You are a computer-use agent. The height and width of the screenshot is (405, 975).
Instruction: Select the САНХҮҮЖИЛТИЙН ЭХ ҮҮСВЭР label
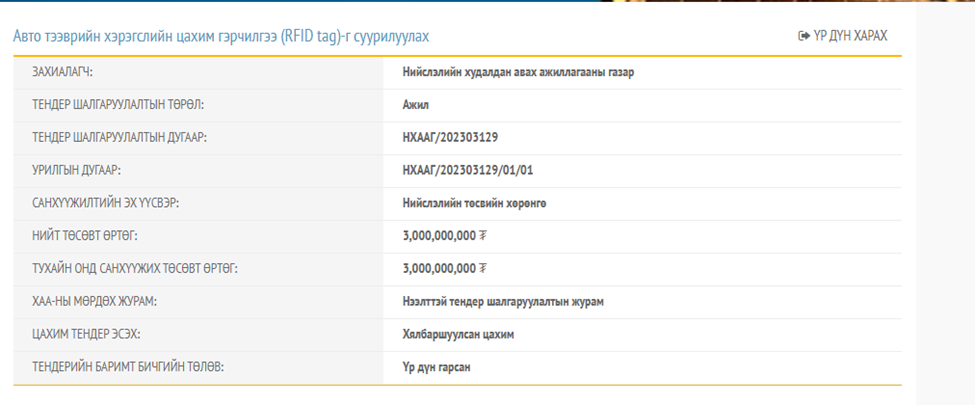[x=112, y=203]
